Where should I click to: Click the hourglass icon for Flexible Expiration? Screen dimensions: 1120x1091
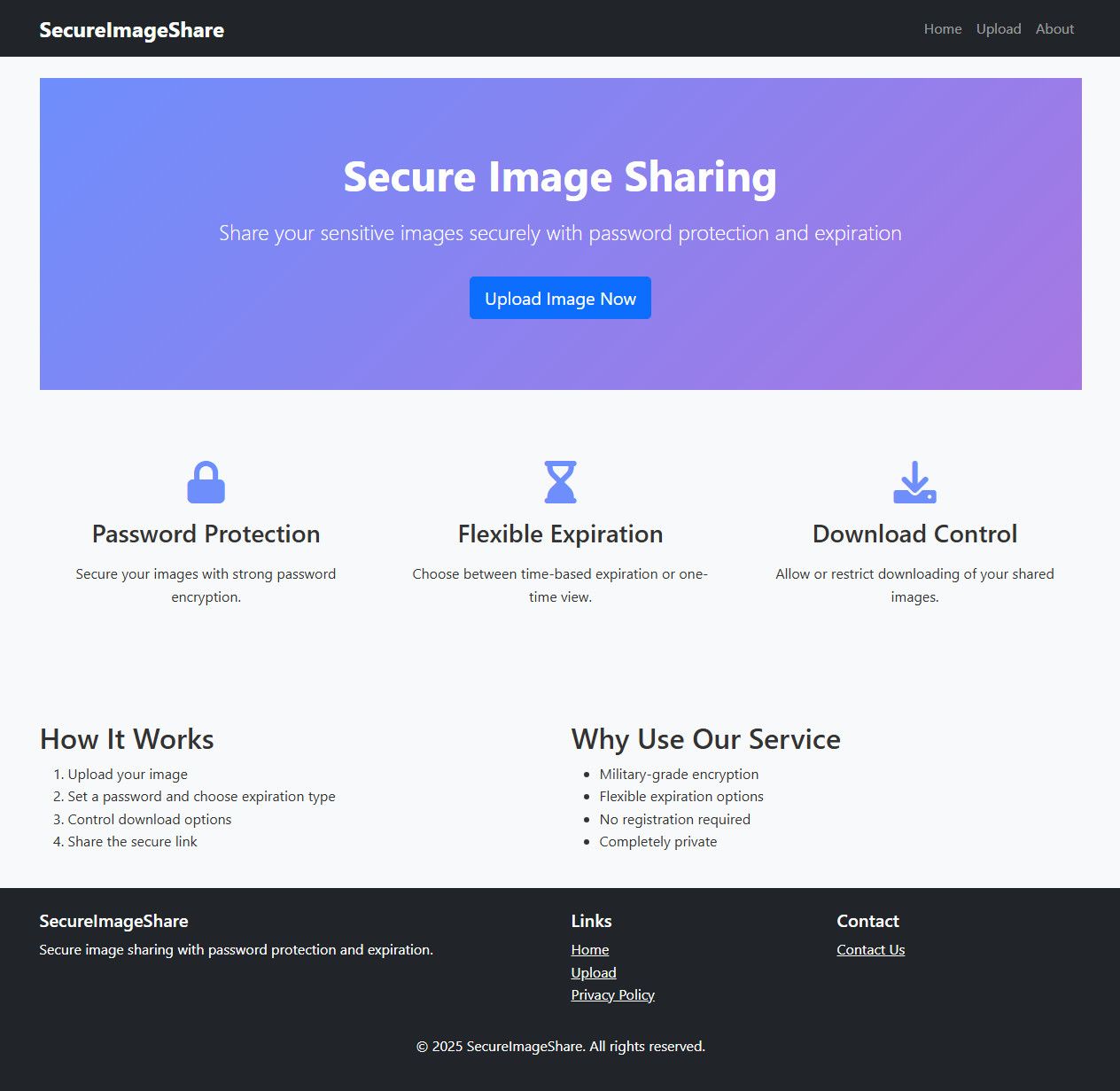pyautogui.click(x=560, y=482)
